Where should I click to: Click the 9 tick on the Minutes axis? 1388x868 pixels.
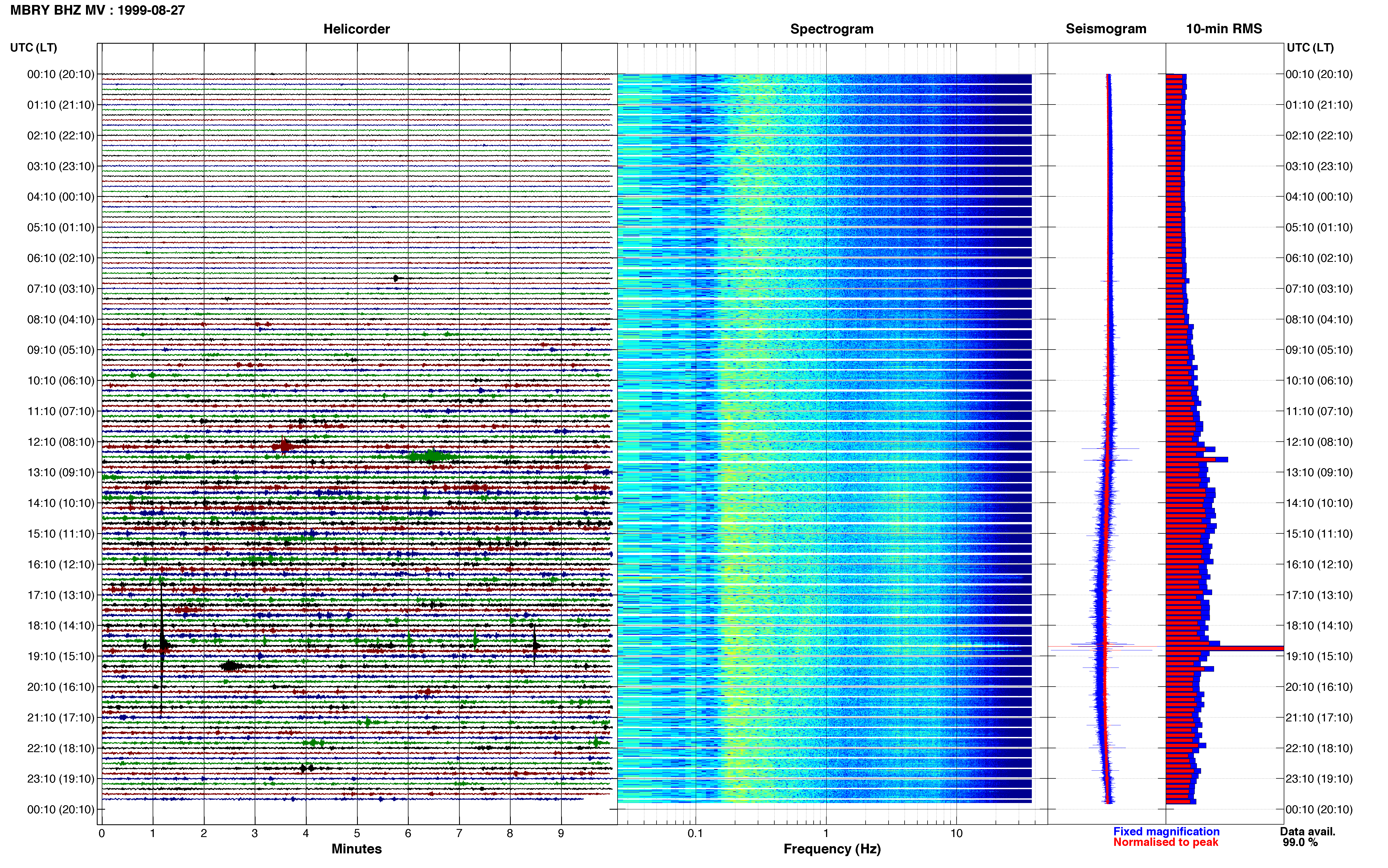point(561,833)
